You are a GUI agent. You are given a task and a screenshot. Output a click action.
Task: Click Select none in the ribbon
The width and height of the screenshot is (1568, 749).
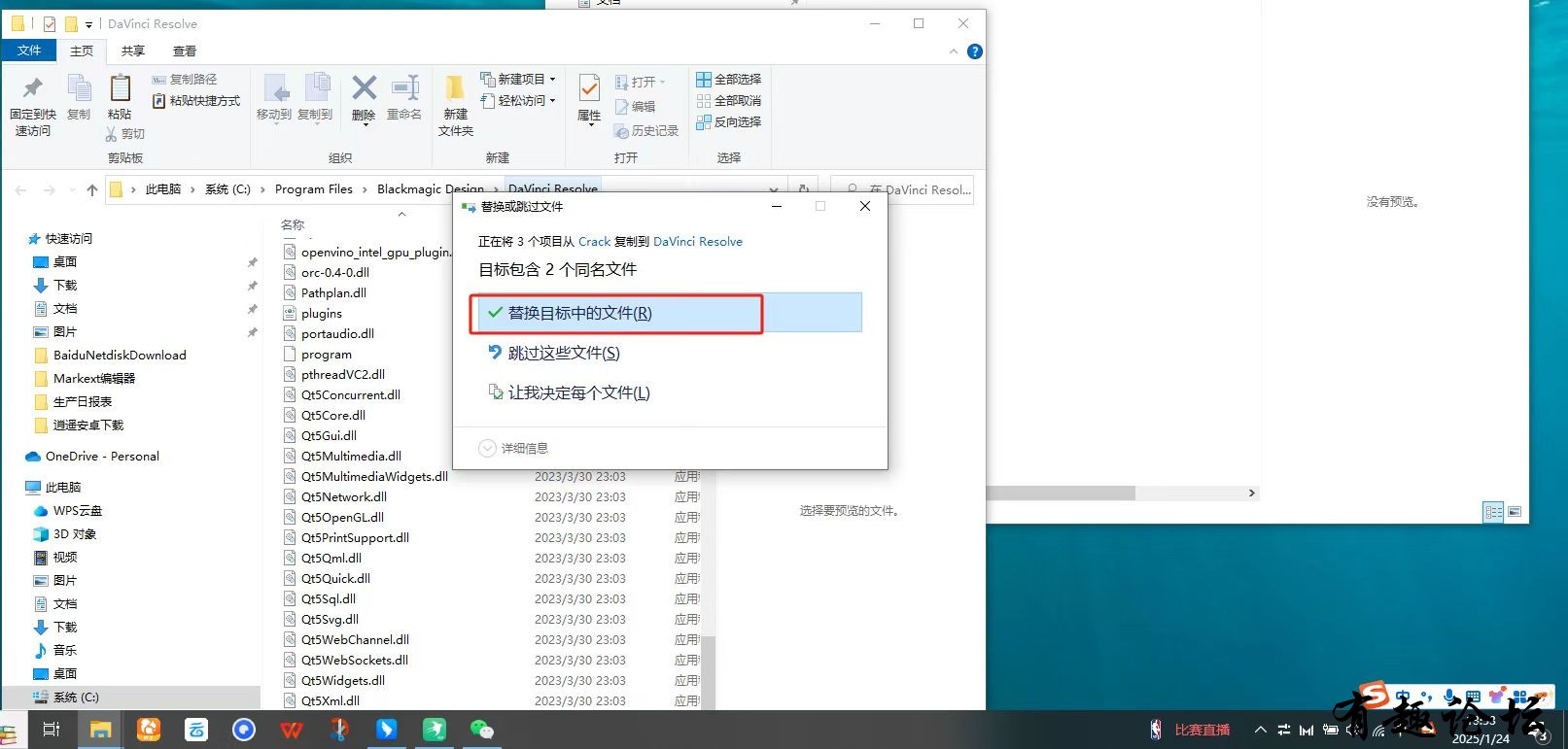(x=729, y=100)
